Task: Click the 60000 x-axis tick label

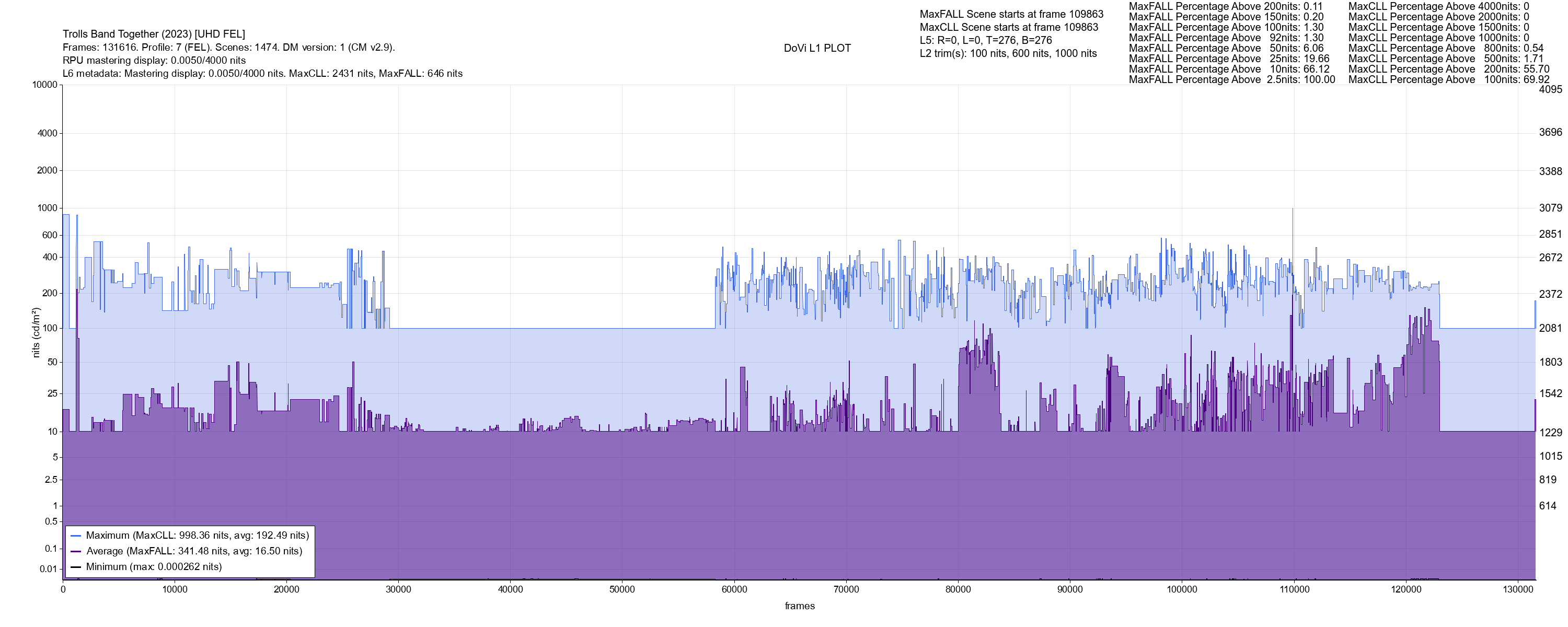Action: click(734, 590)
